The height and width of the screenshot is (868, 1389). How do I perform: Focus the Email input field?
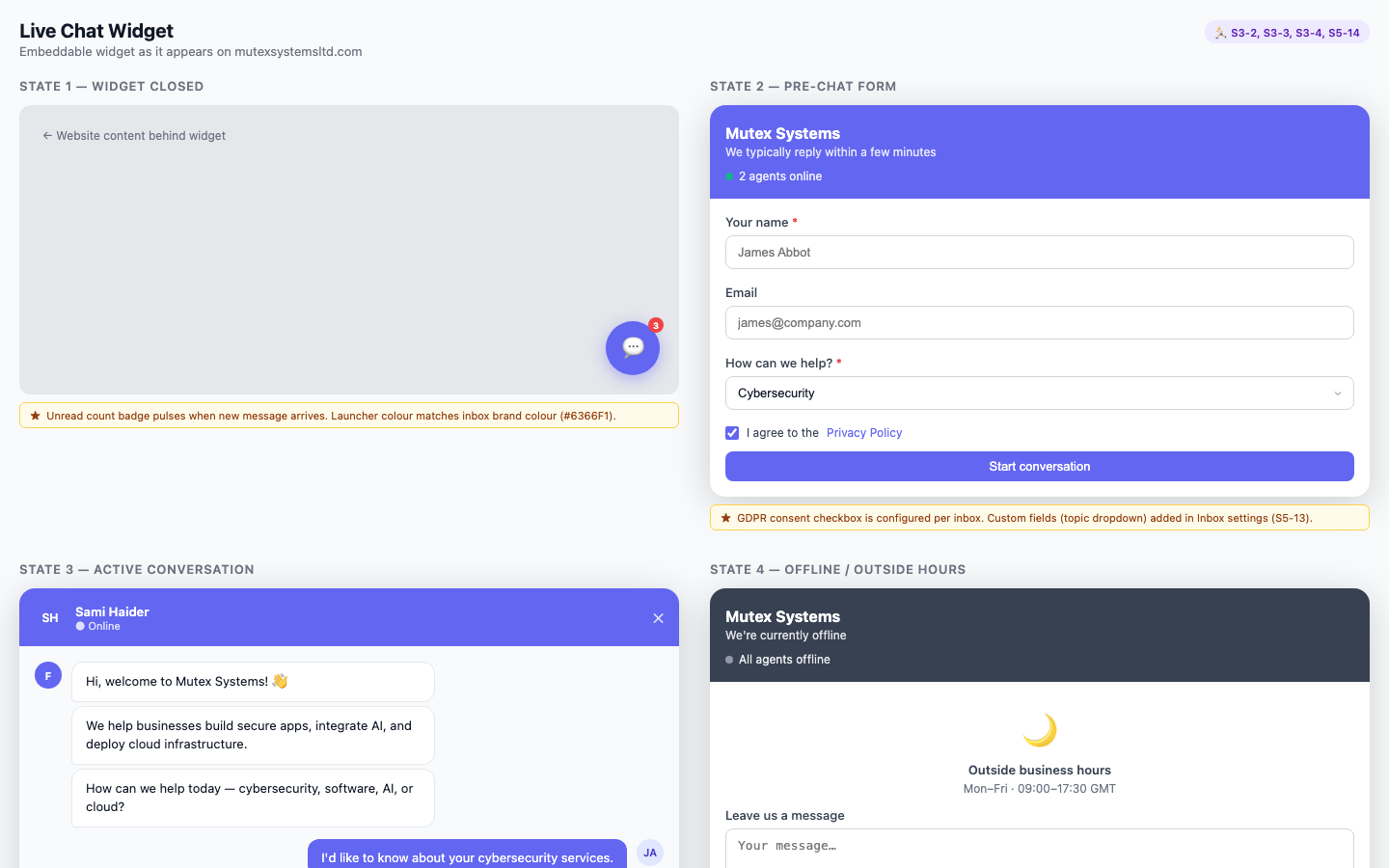pos(1040,323)
